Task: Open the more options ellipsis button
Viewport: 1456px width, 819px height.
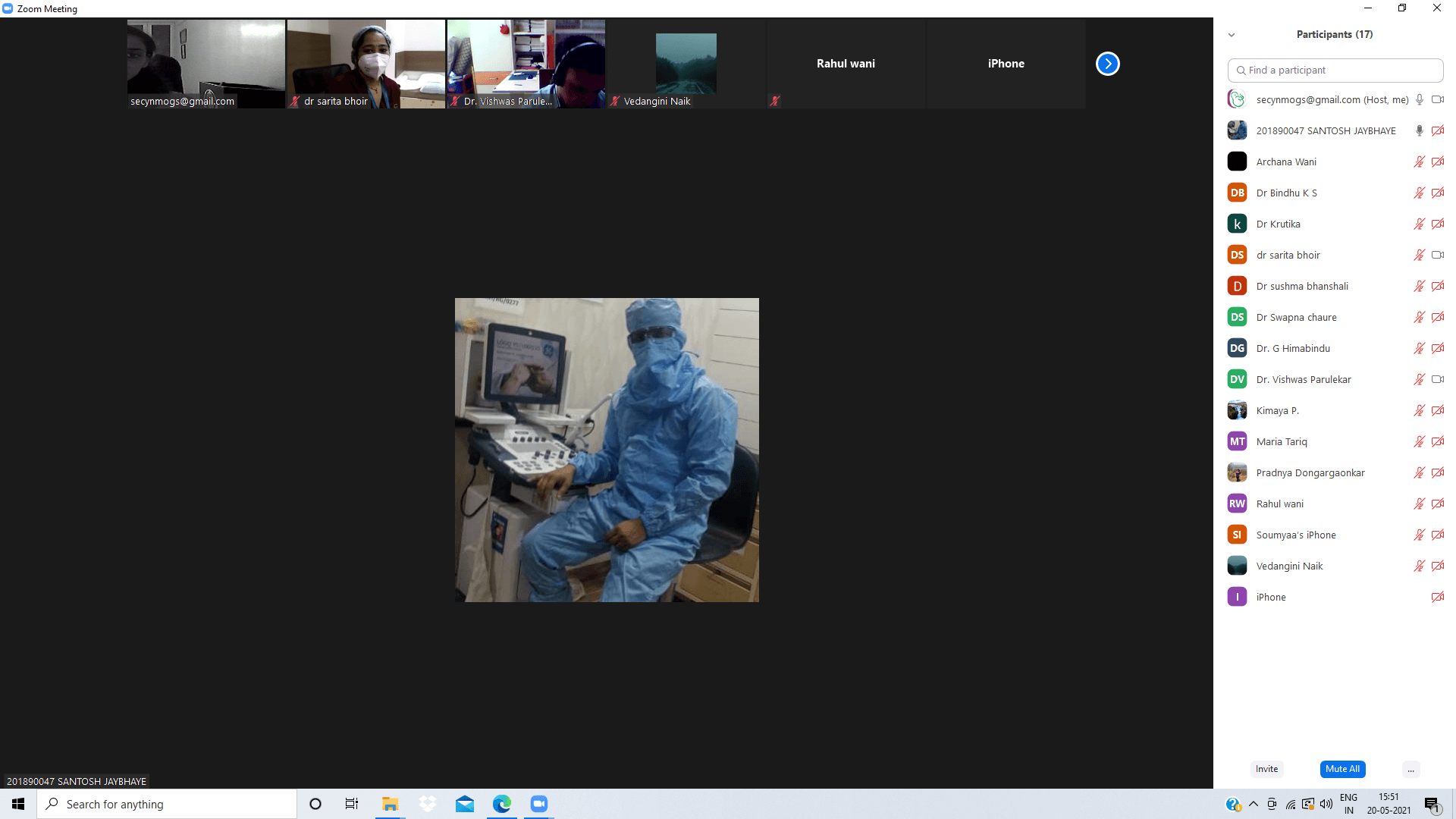Action: click(1410, 769)
